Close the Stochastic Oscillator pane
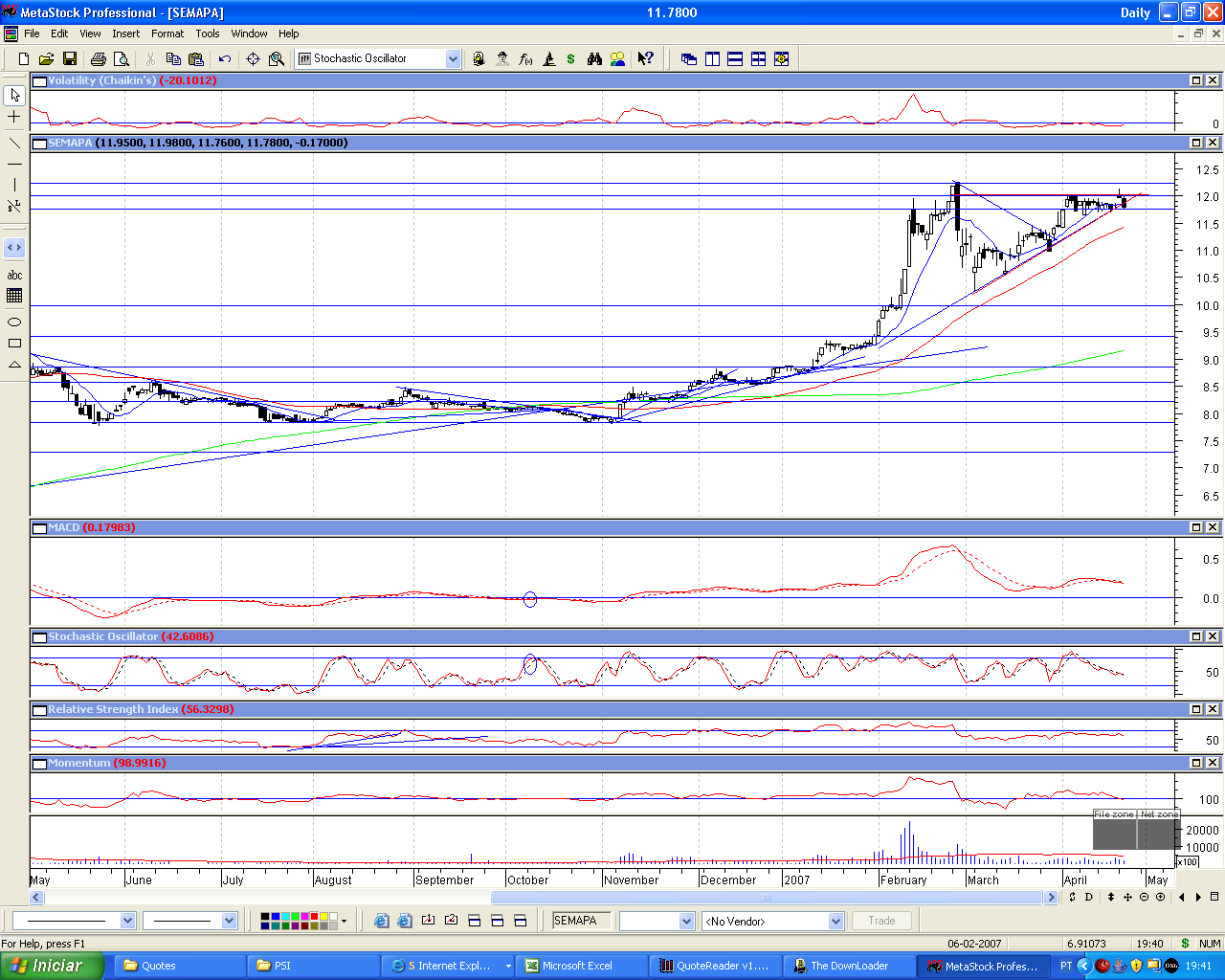The image size is (1225, 980). [1213, 636]
